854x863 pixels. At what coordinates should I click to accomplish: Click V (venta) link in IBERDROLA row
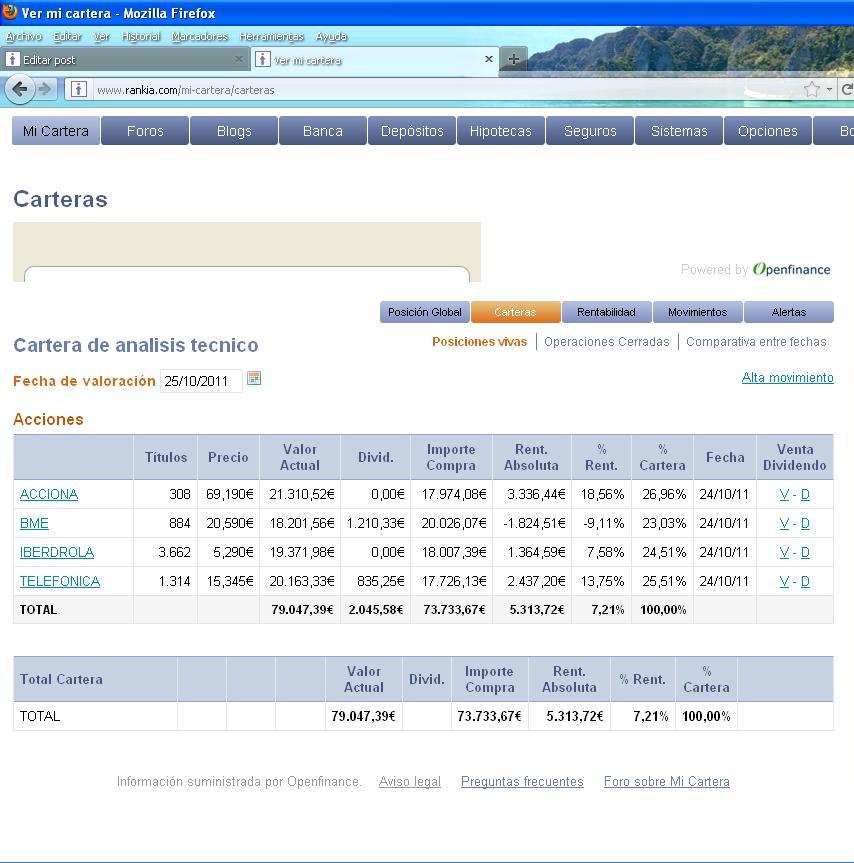tap(784, 552)
